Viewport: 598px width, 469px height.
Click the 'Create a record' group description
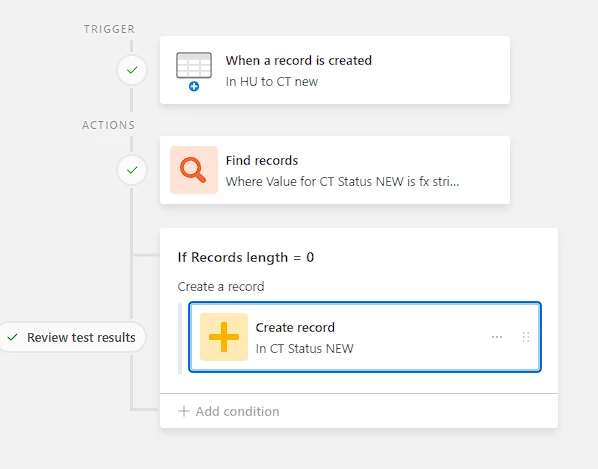tap(221, 286)
